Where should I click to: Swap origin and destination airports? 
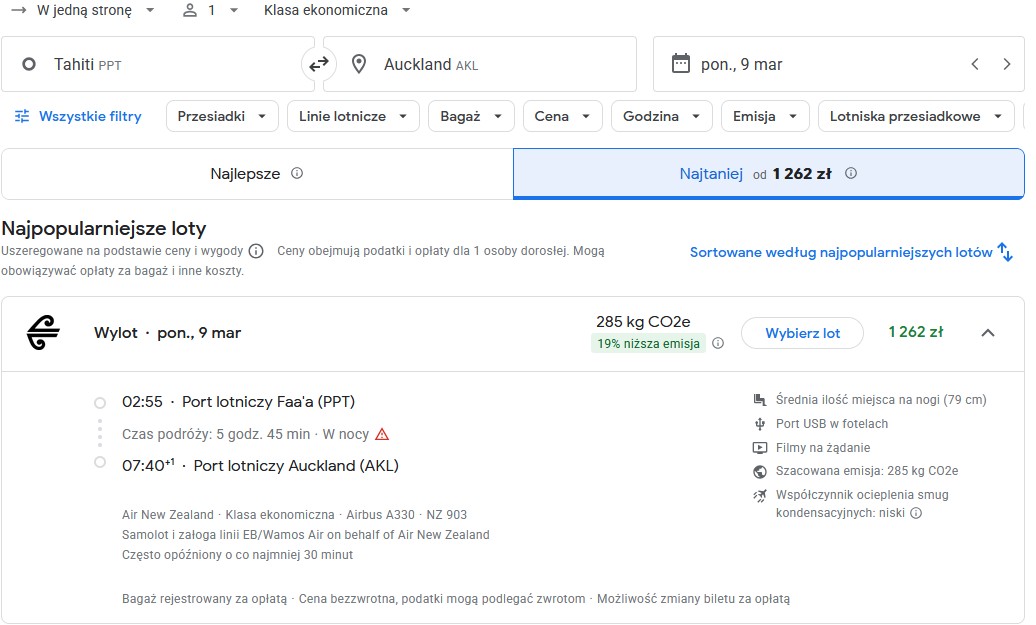(x=319, y=64)
